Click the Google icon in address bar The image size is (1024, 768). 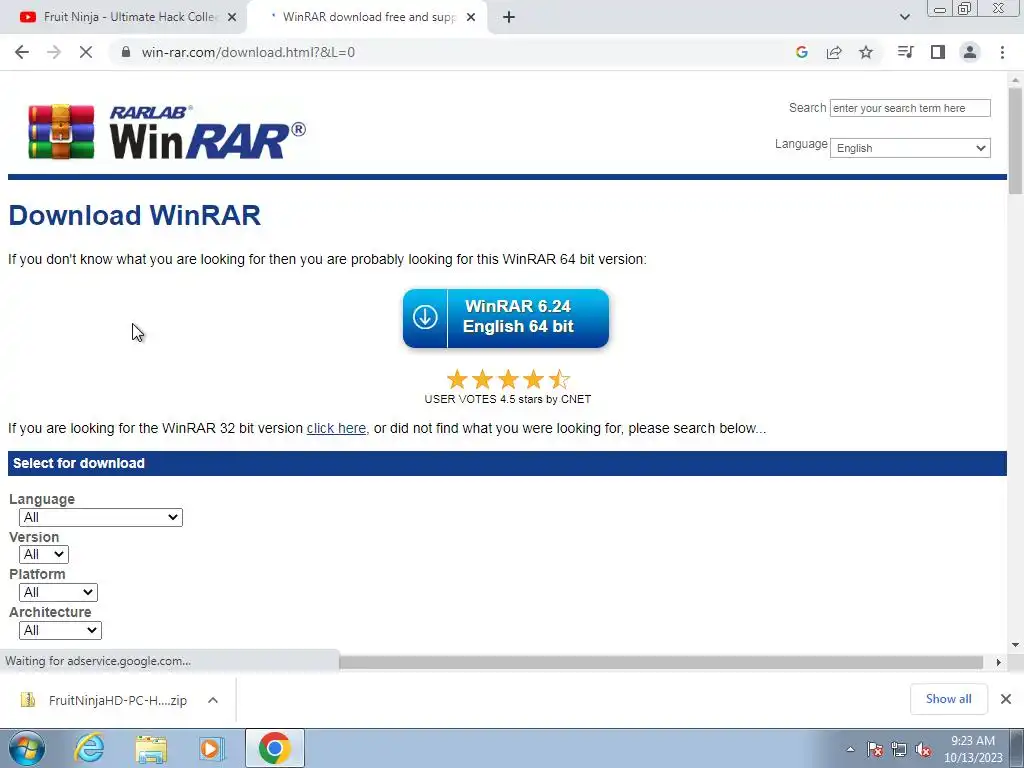click(802, 52)
